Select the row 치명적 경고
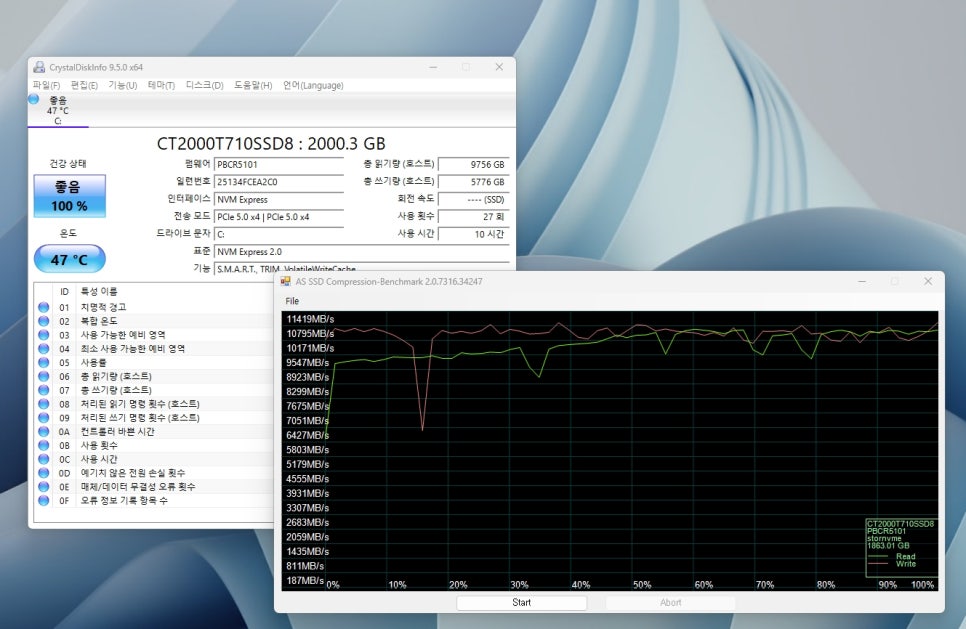Screen dimensions: 966x629 (154, 307)
